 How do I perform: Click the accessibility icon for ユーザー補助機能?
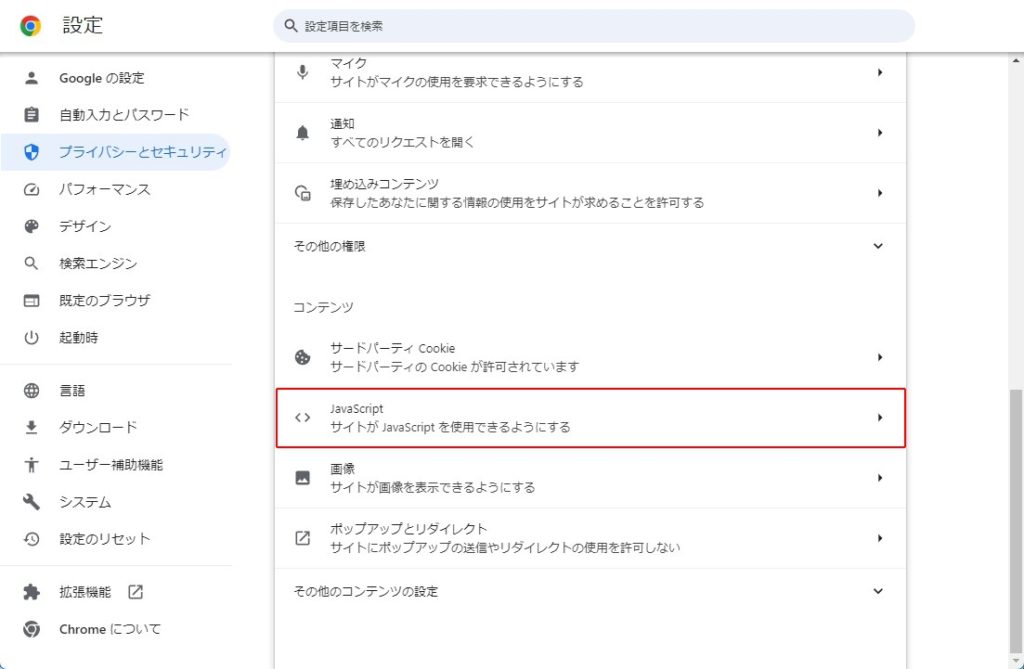31,465
